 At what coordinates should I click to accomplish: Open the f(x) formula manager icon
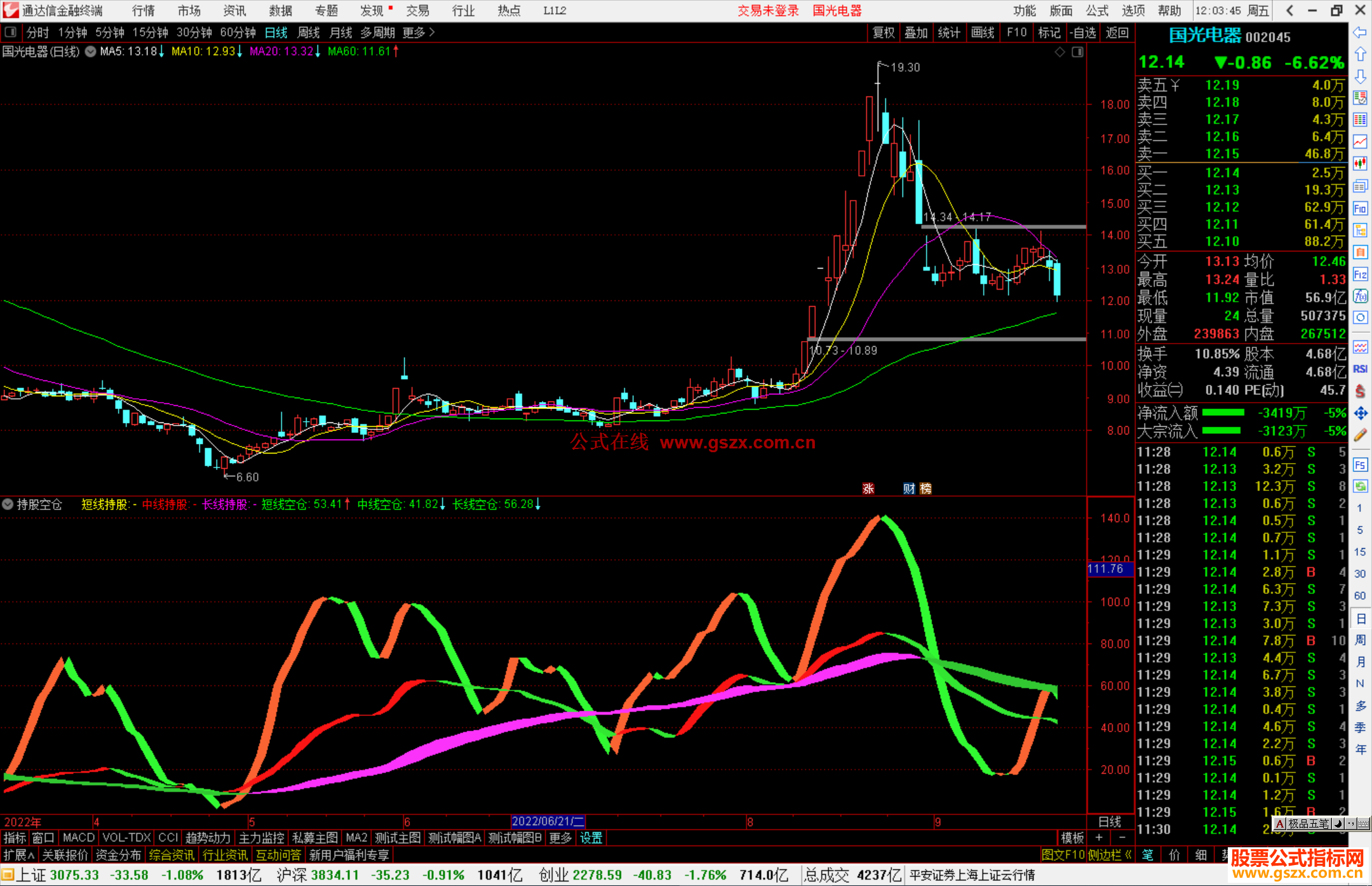coord(1360,296)
